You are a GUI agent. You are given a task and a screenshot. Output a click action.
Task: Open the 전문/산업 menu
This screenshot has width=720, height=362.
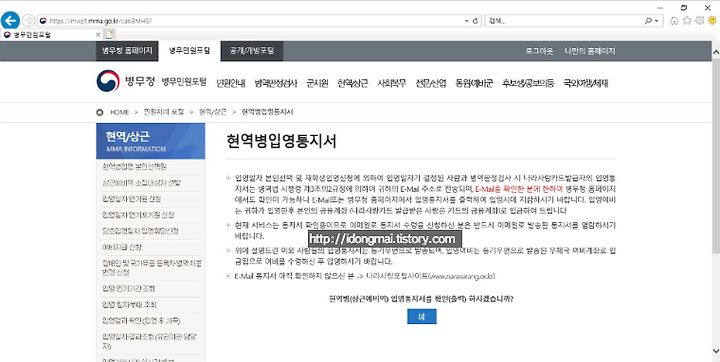431,83
